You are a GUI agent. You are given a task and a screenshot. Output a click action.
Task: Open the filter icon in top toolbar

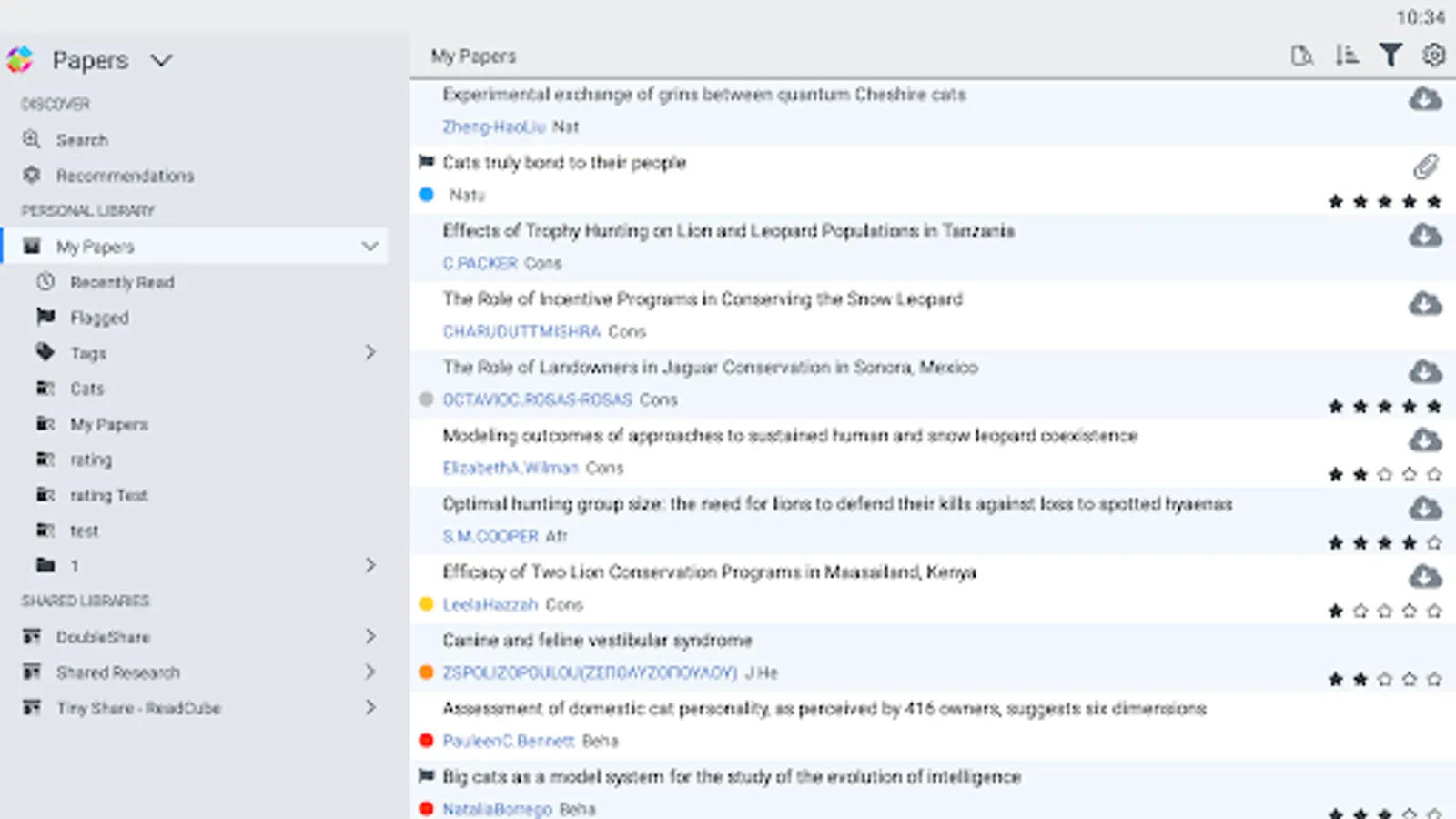click(x=1390, y=56)
